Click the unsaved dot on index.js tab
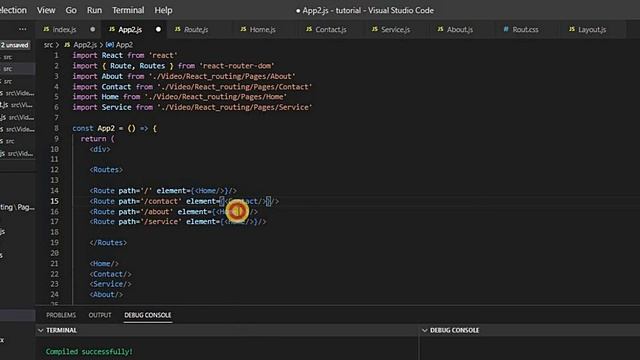 click(93, 29)
